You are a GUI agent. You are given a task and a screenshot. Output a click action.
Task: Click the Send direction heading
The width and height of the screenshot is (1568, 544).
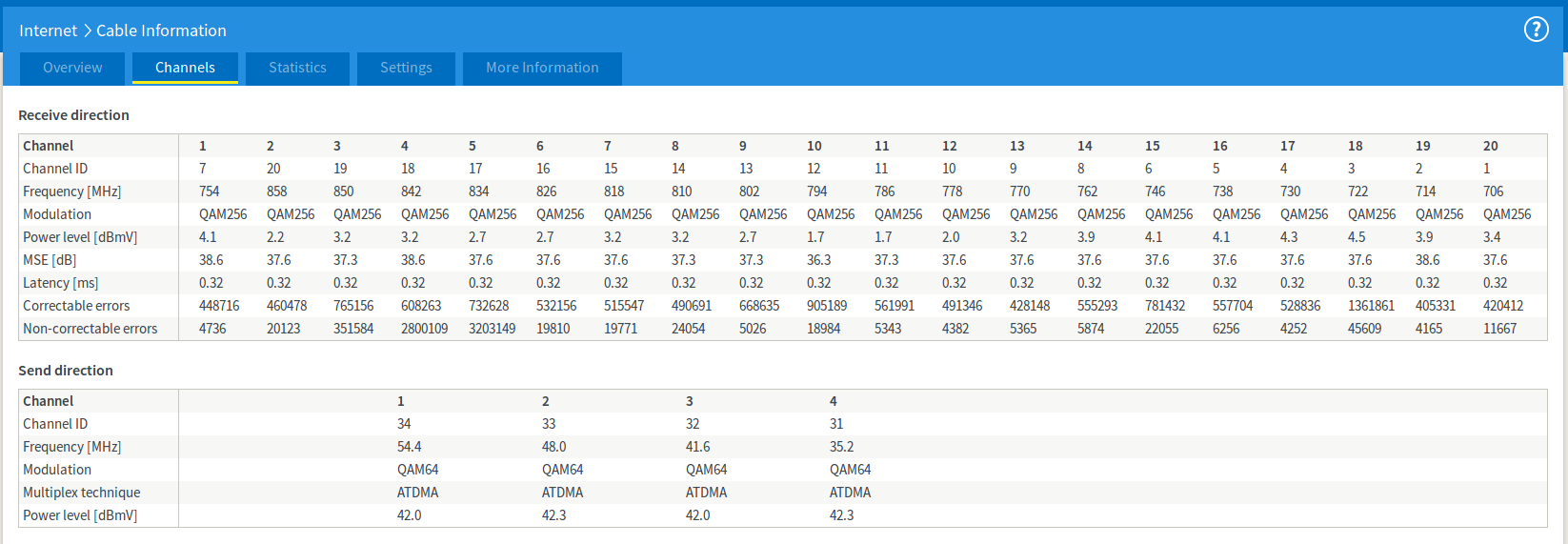click(66, 371)
